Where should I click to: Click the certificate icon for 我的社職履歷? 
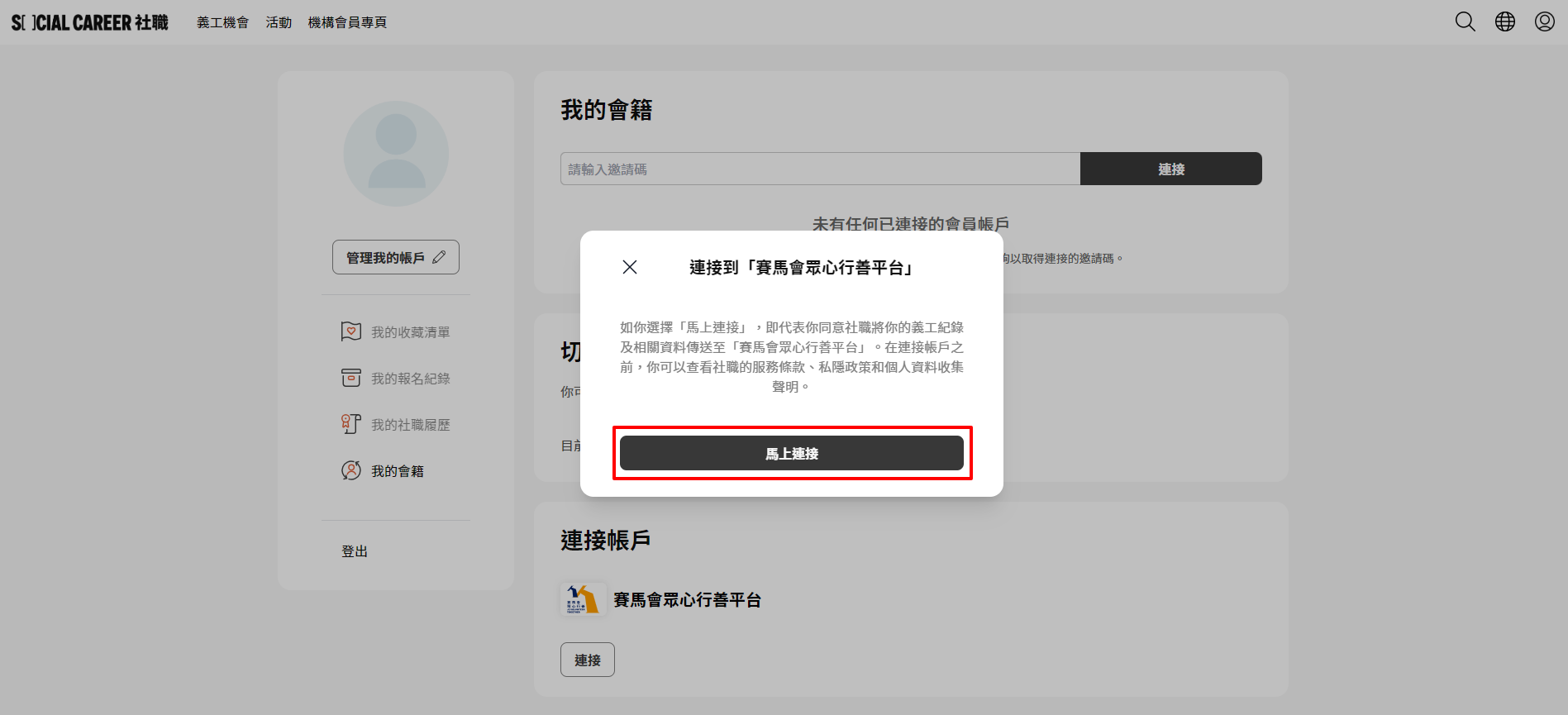pos(351,424)
